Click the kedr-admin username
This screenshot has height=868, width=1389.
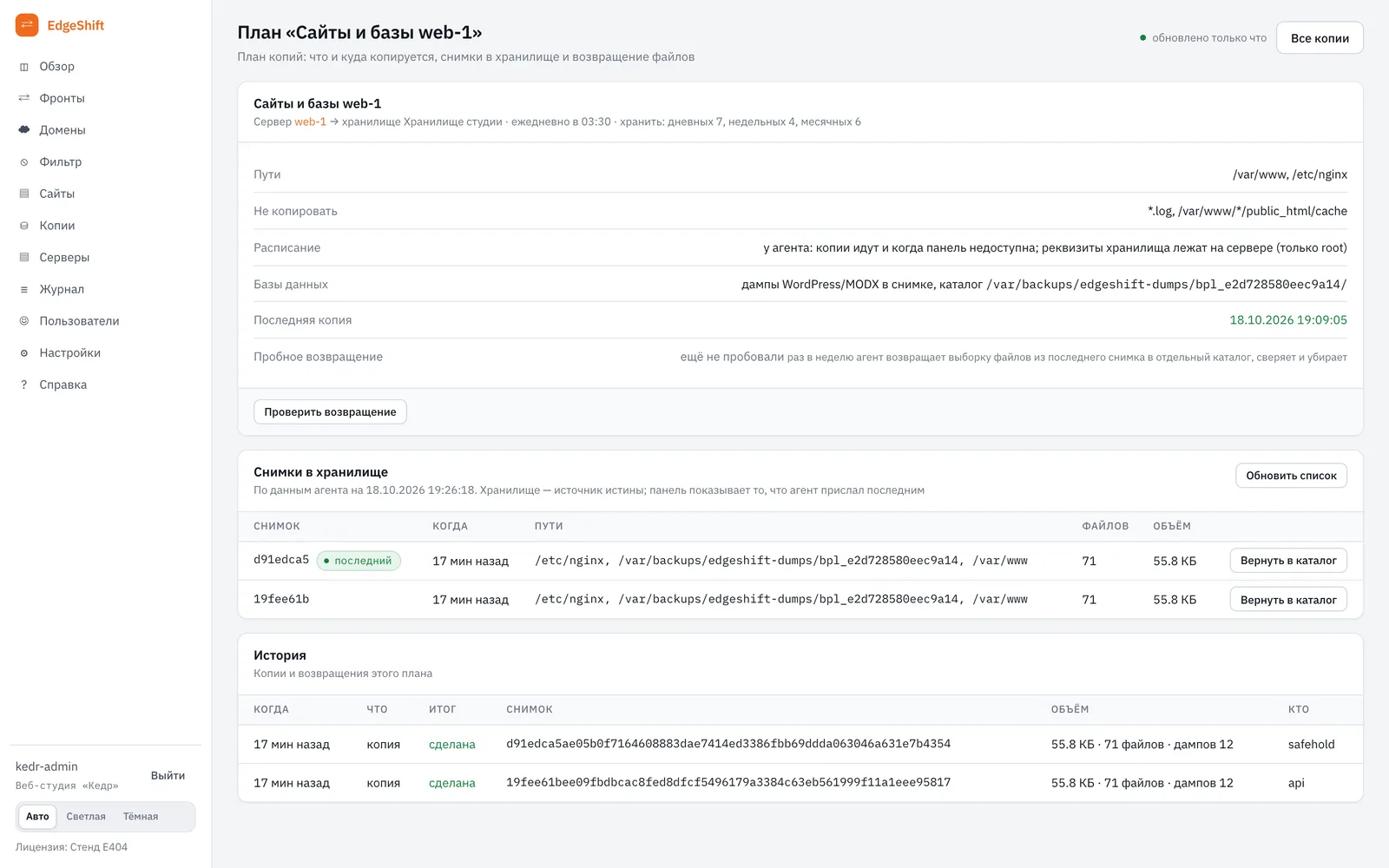coord(47,766)
